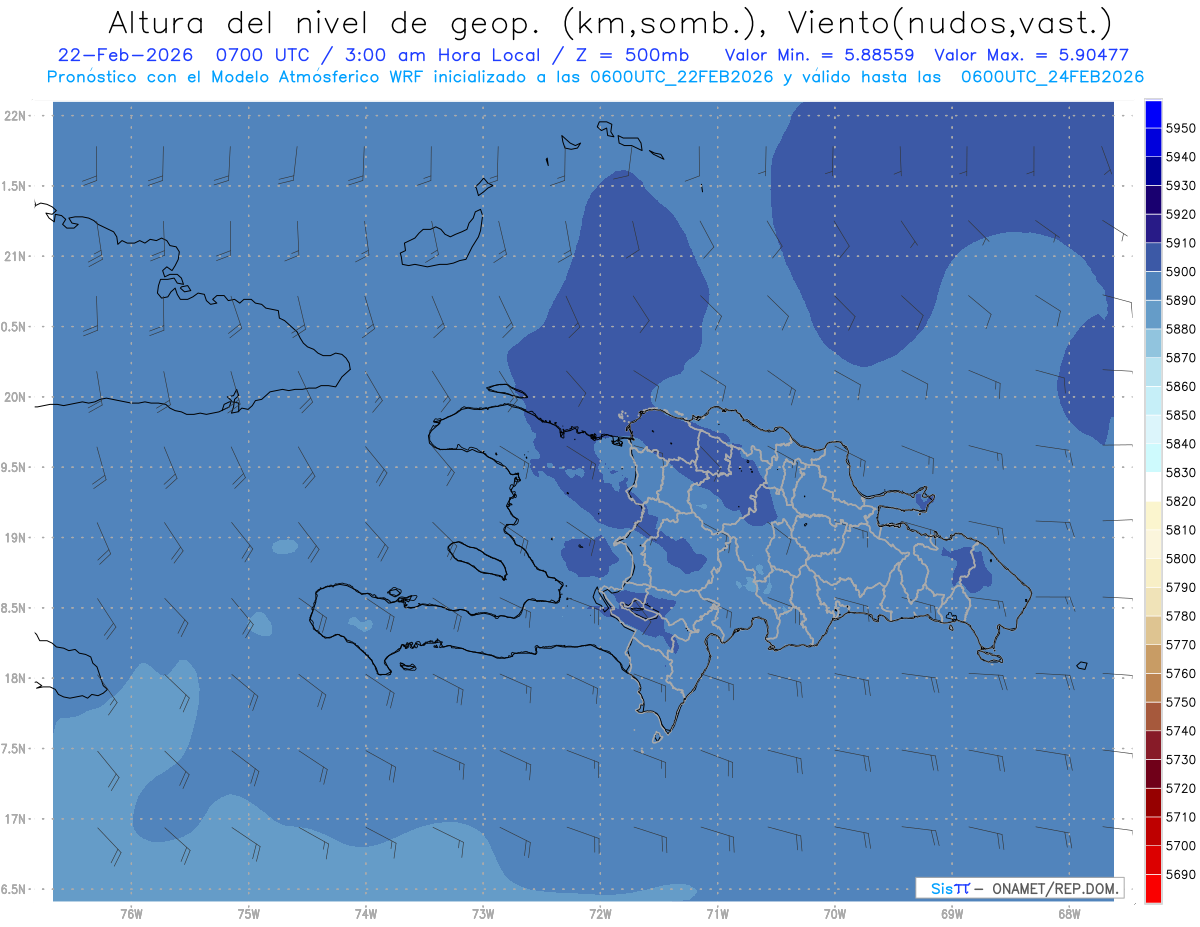The image size is (1200, 927).
Task: Click the '5690' colorbar value
Action: coord(1181,874)
